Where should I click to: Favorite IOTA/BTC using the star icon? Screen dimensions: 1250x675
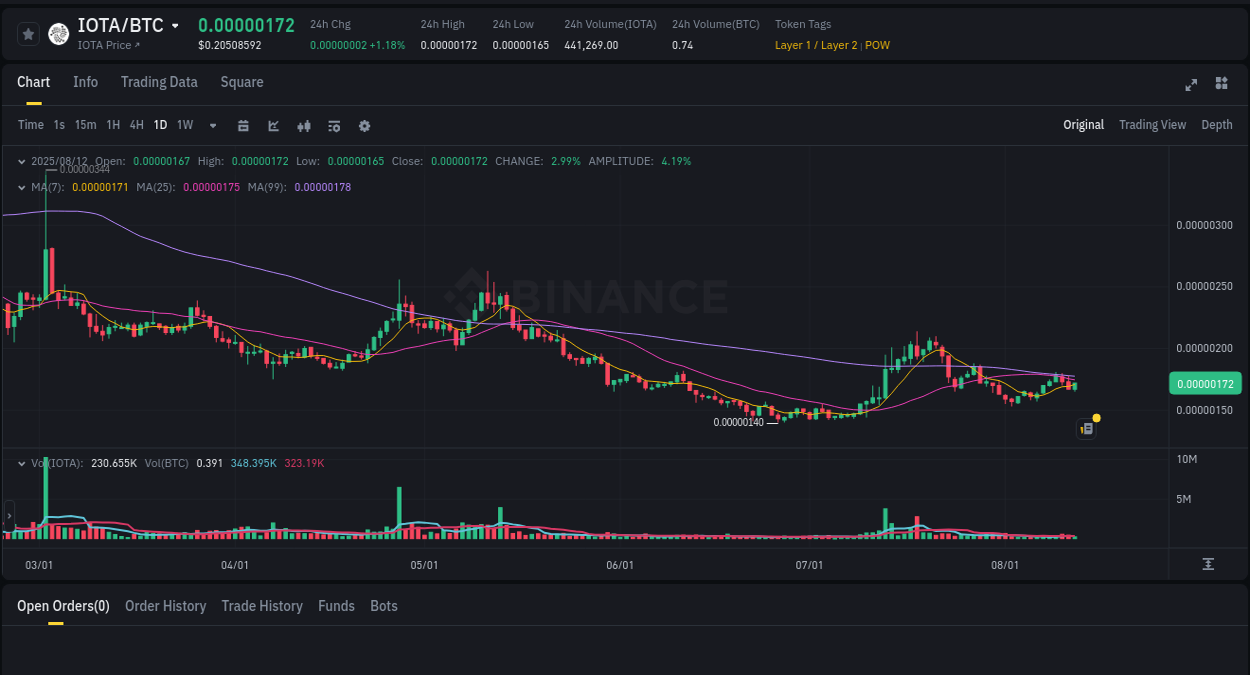coord(28,33)
